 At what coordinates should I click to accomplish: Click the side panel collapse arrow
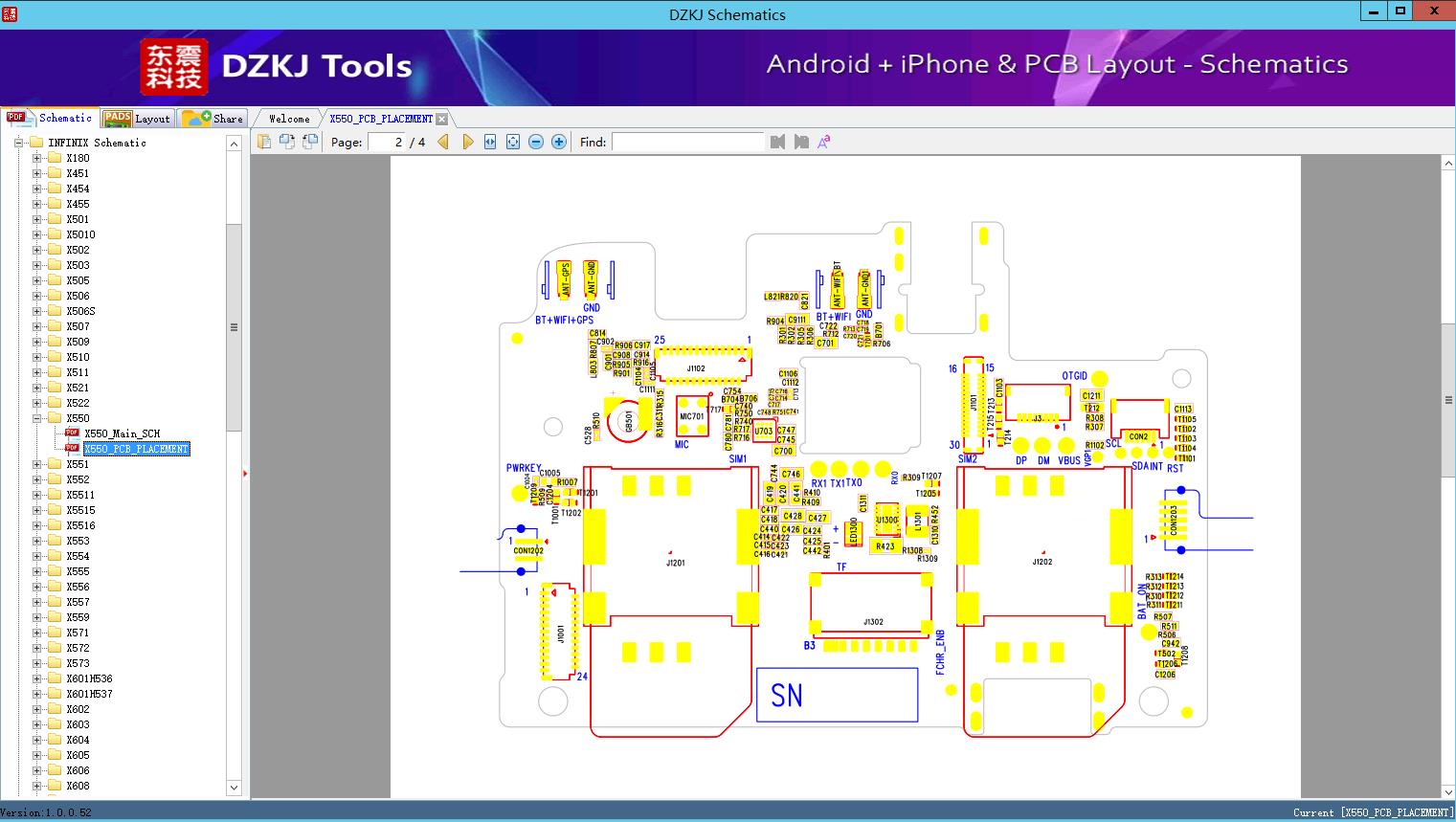(245, 474)
